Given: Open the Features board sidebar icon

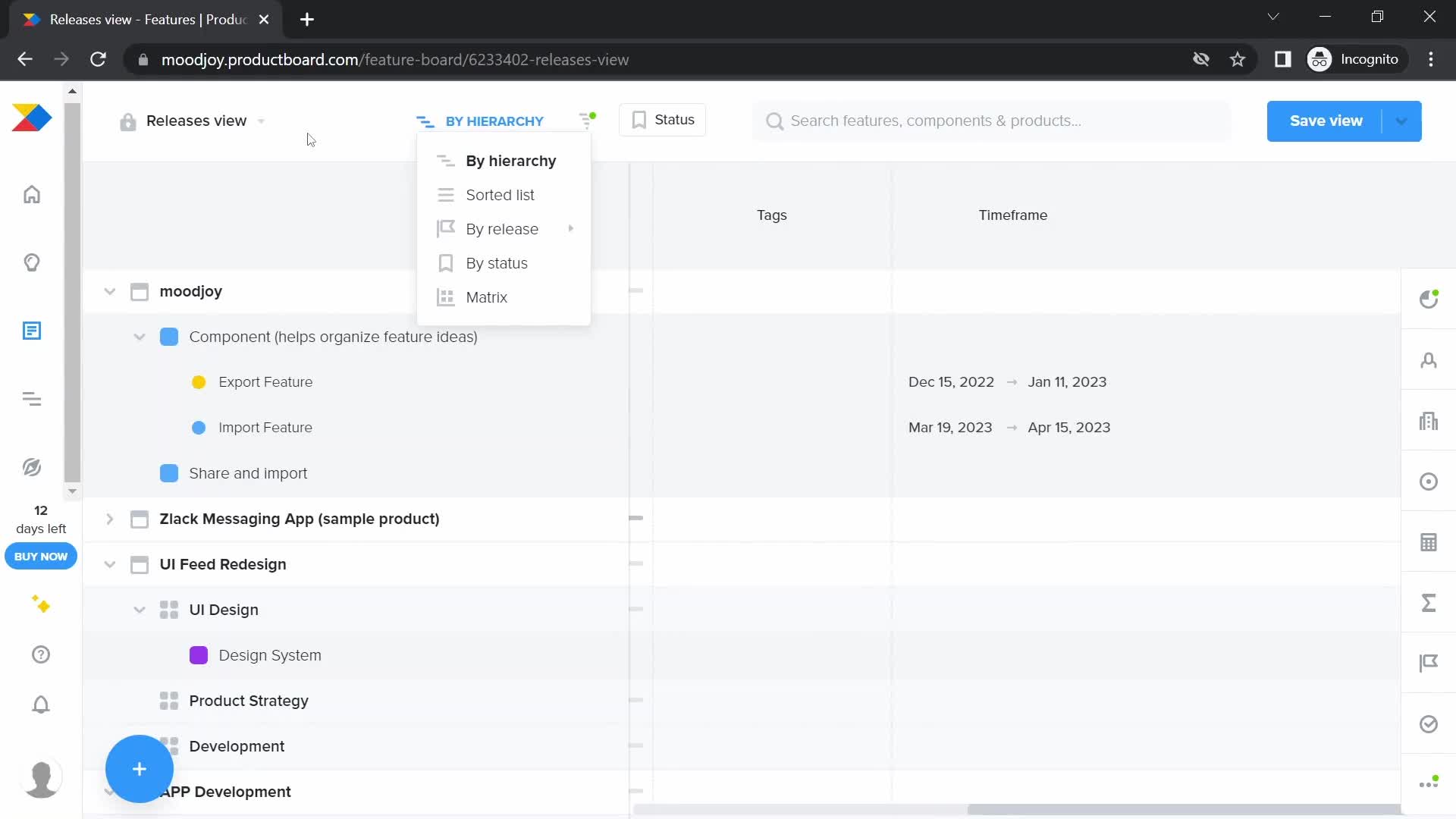Looking at the screenshot, I should [x=32, y=331].
